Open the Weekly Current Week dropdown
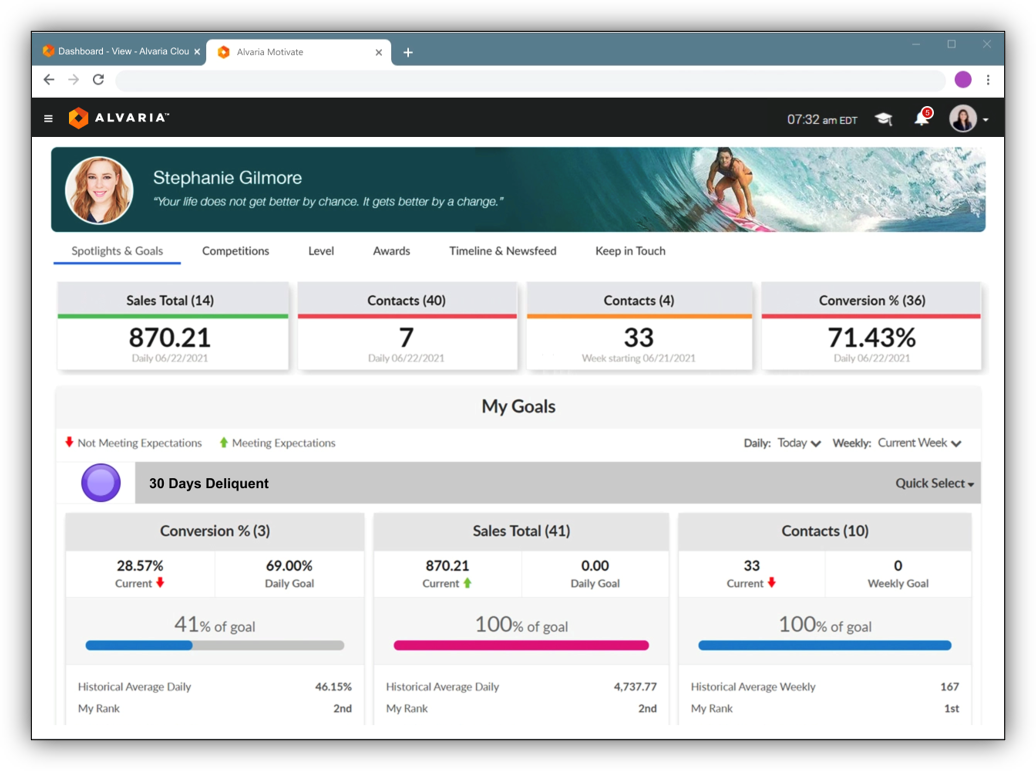The height and width of the screenshot is (771, 1036). click(918, 442)
